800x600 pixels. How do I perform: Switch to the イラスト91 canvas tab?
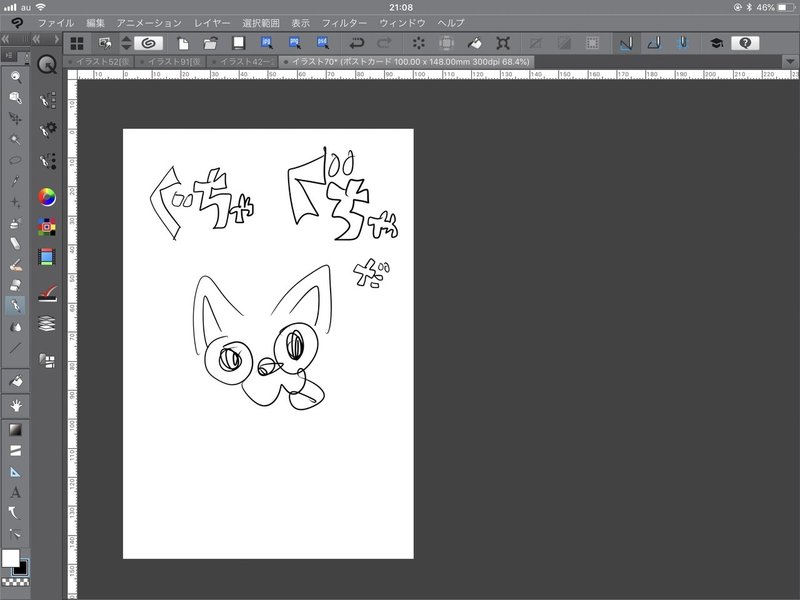pos(172,62)
